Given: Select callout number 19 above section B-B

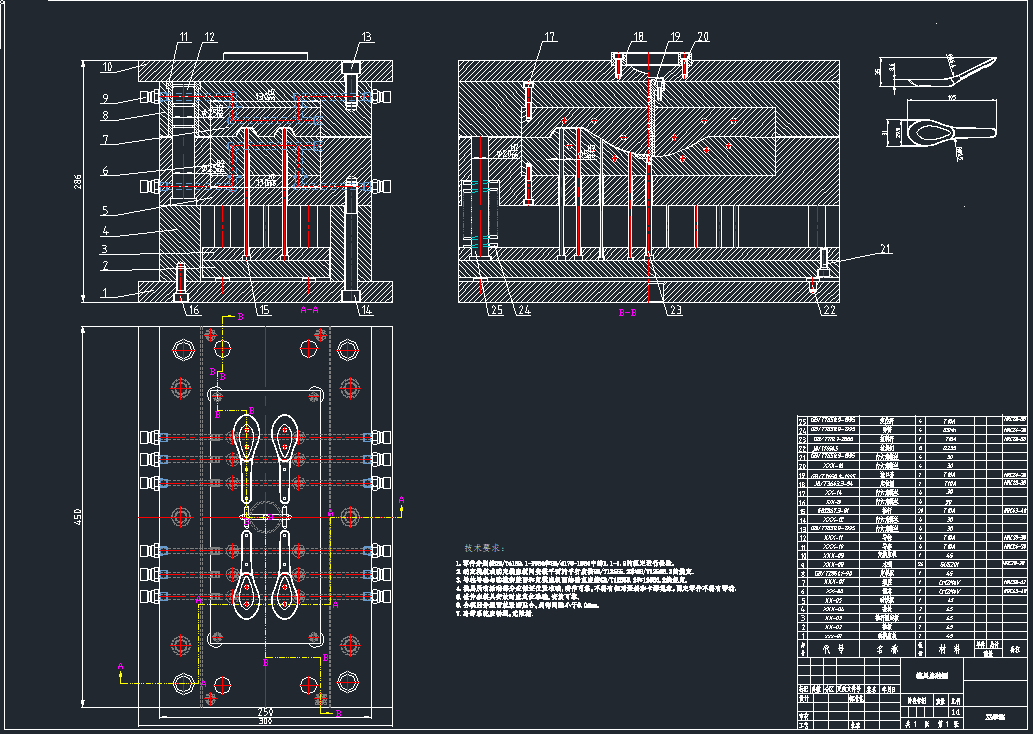Looking at the screenshot, I should (x=675, y=37).
